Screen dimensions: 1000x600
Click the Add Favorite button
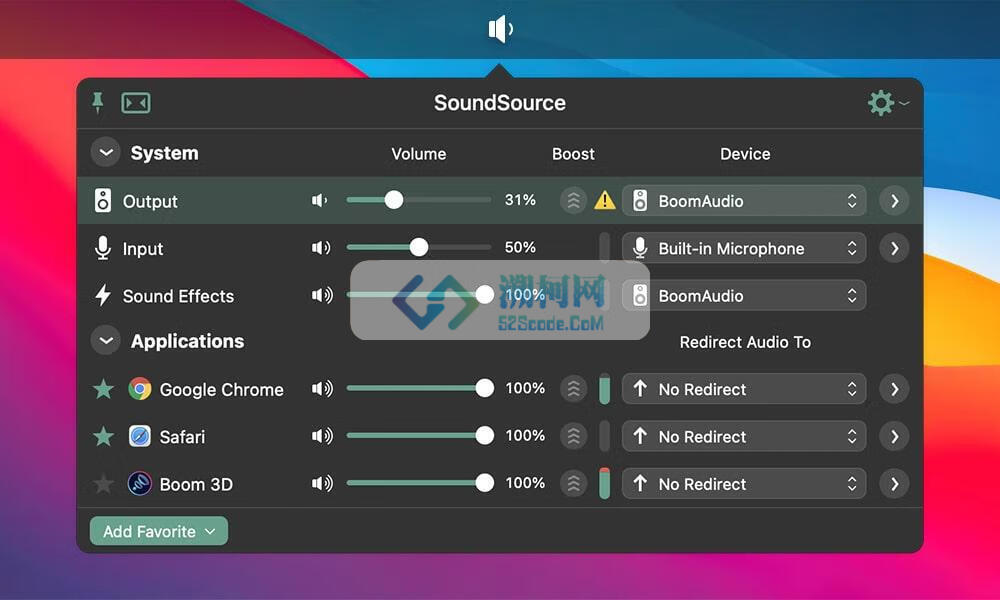coord(159,531)
